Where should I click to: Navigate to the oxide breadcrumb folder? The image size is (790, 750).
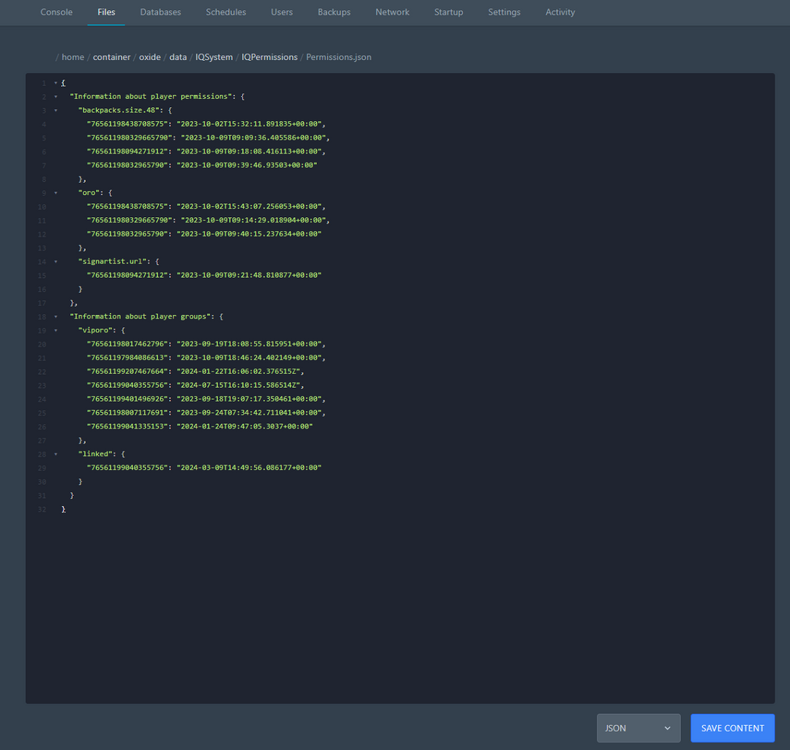(150, 57)
